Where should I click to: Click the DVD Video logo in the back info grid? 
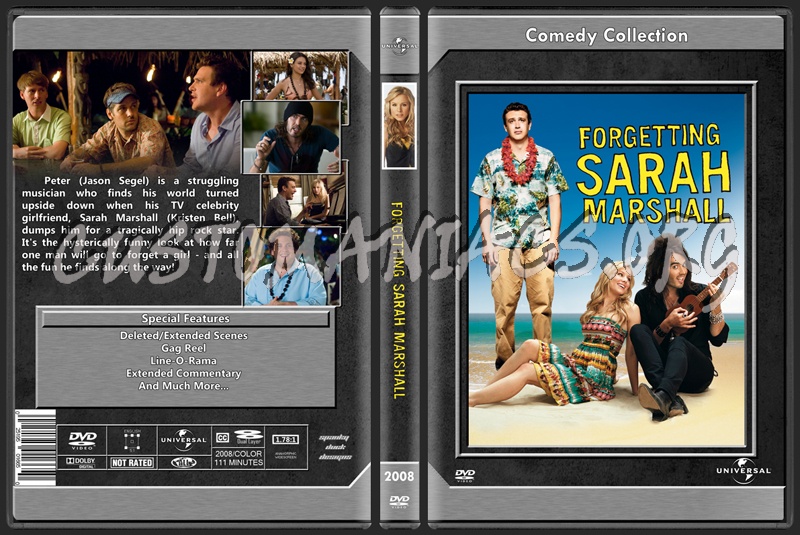82,440
